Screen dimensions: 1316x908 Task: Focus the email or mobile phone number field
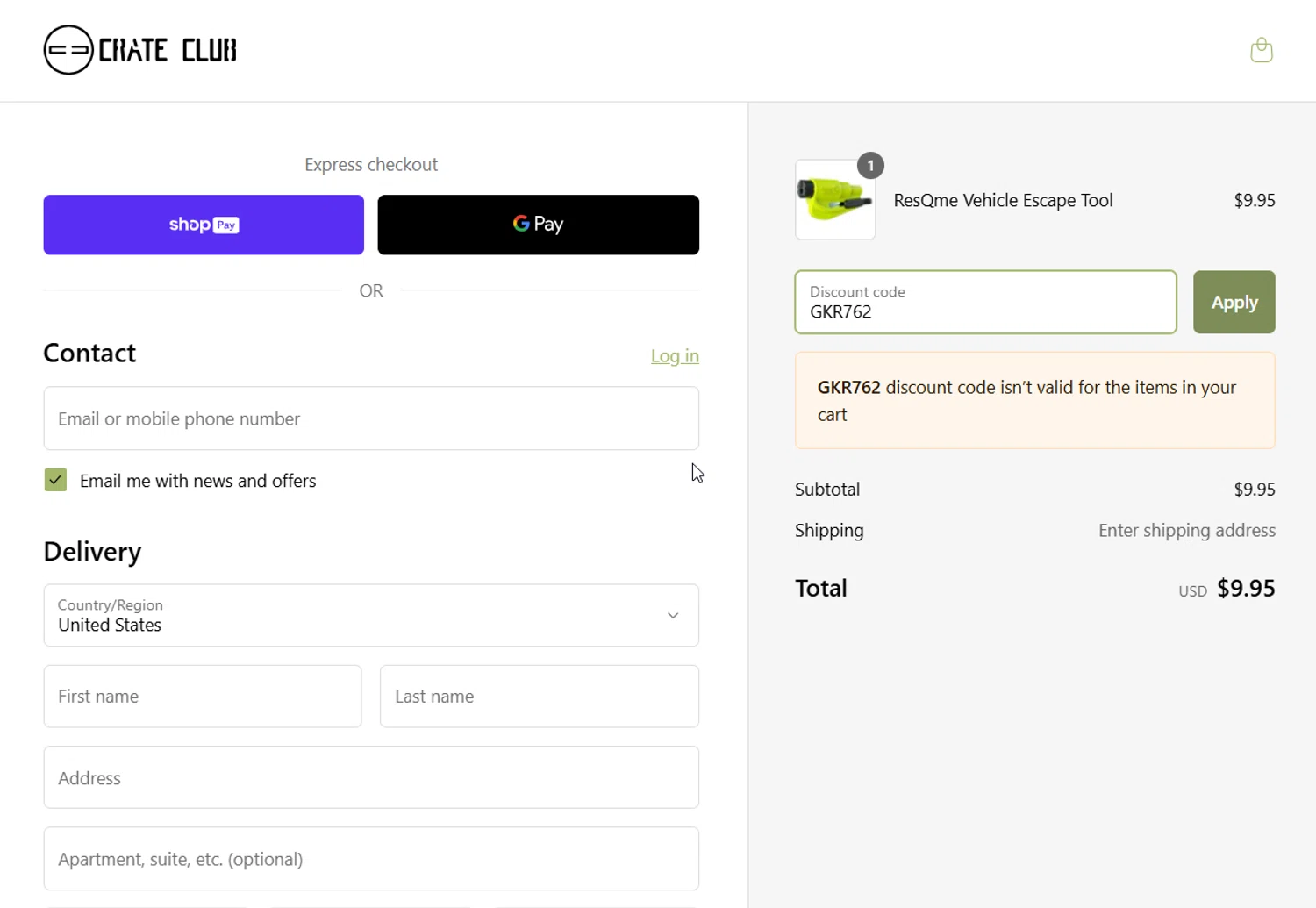point(371,418)
